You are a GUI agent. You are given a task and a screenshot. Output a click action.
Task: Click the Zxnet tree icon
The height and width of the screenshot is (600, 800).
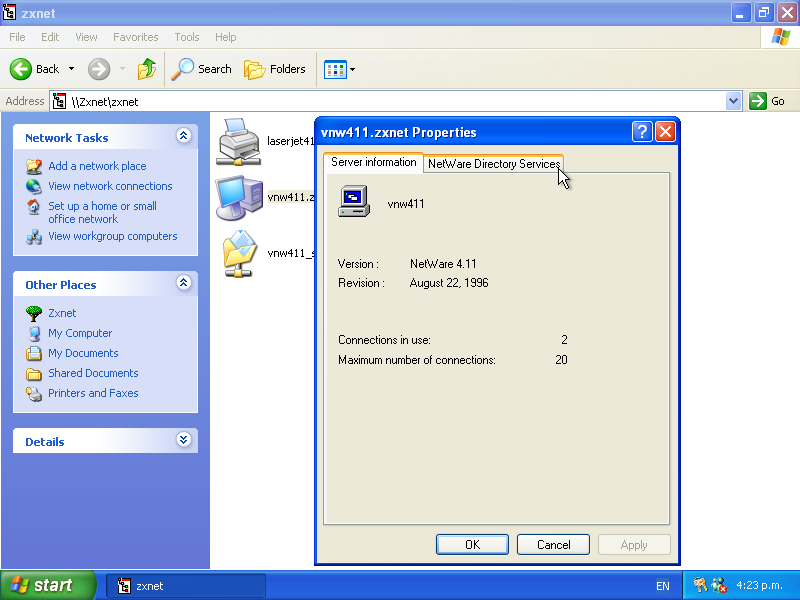click(x=34, y=313)
